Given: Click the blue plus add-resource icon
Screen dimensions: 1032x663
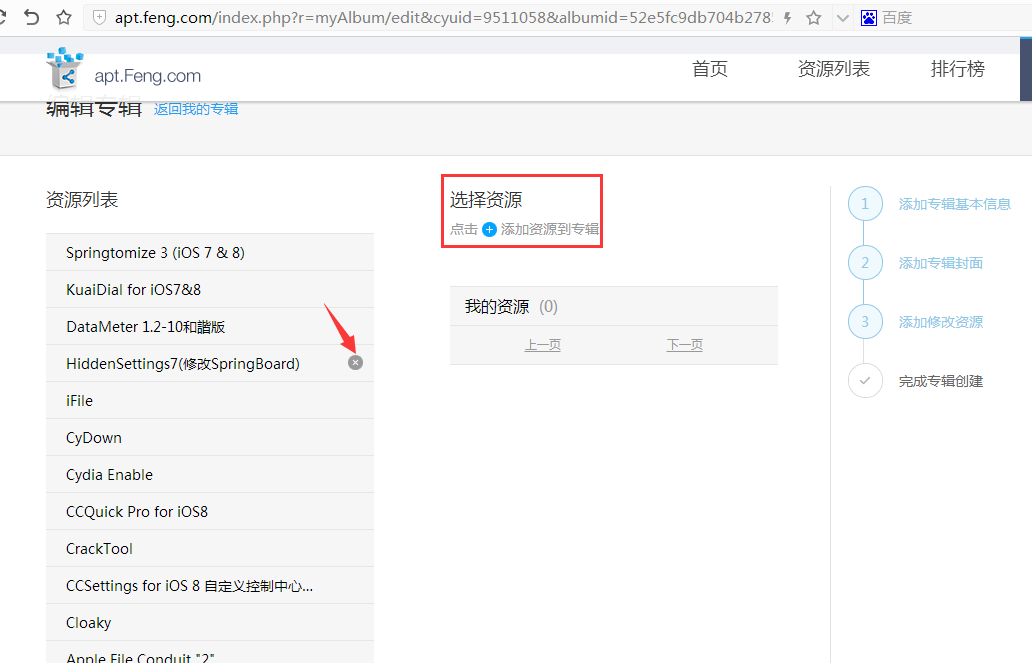Looking at the screenshot, I should click(x=489, y=229).
